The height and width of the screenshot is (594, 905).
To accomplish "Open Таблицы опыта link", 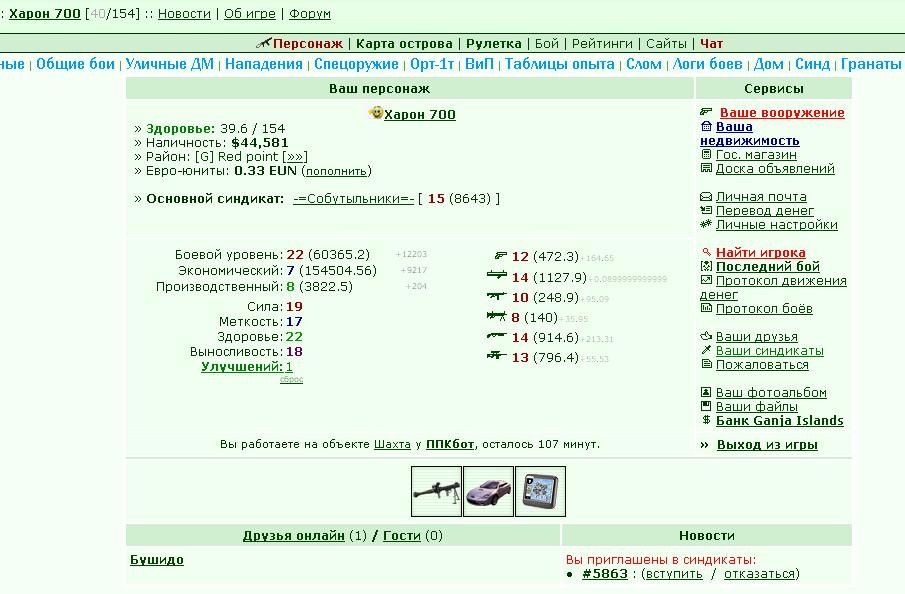I will (x=560, y=63).
